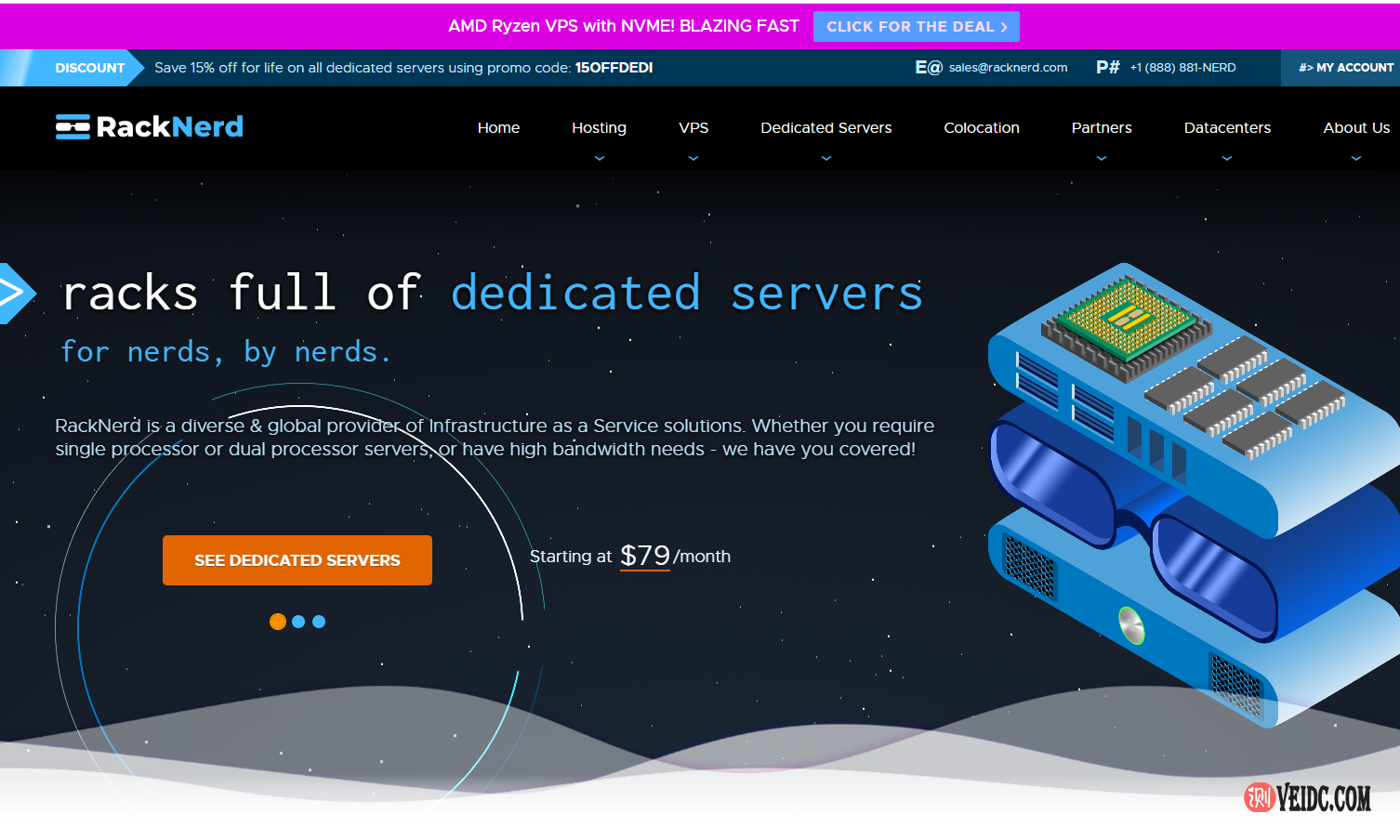Open the Datacenters dropdown chevron
The height and width of the screenshot is (840, 1400).
pos(1227,159)
